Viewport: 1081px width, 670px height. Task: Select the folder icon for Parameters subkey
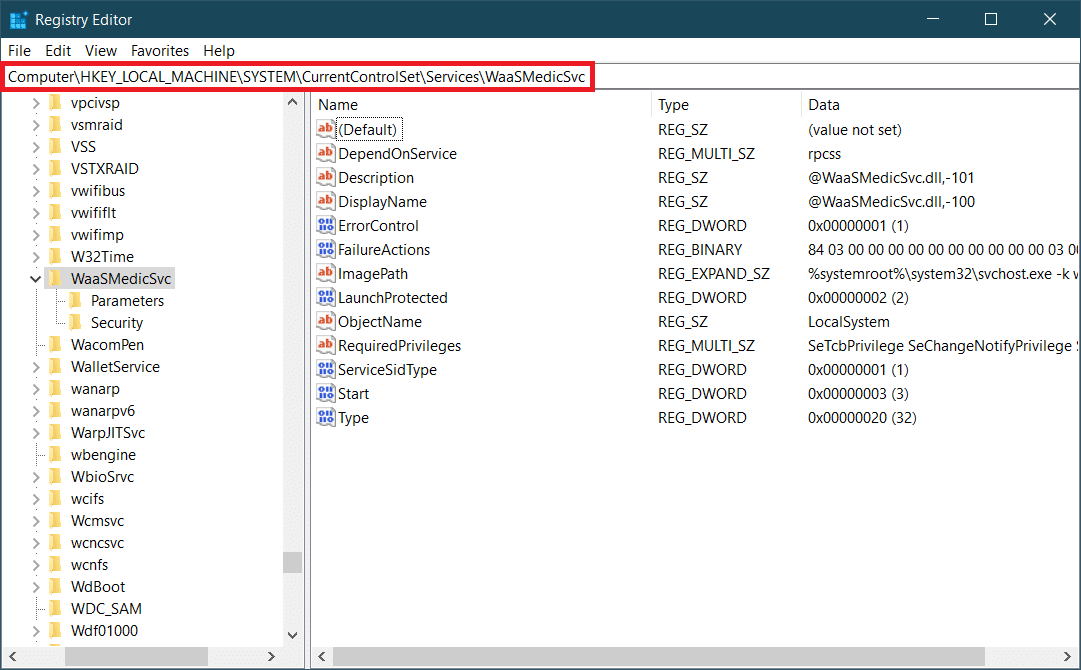click(x=75, y=301)
